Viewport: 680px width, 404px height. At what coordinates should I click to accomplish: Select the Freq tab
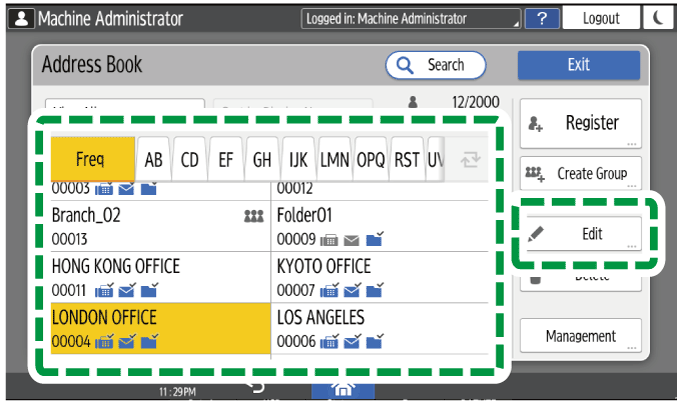92,159
